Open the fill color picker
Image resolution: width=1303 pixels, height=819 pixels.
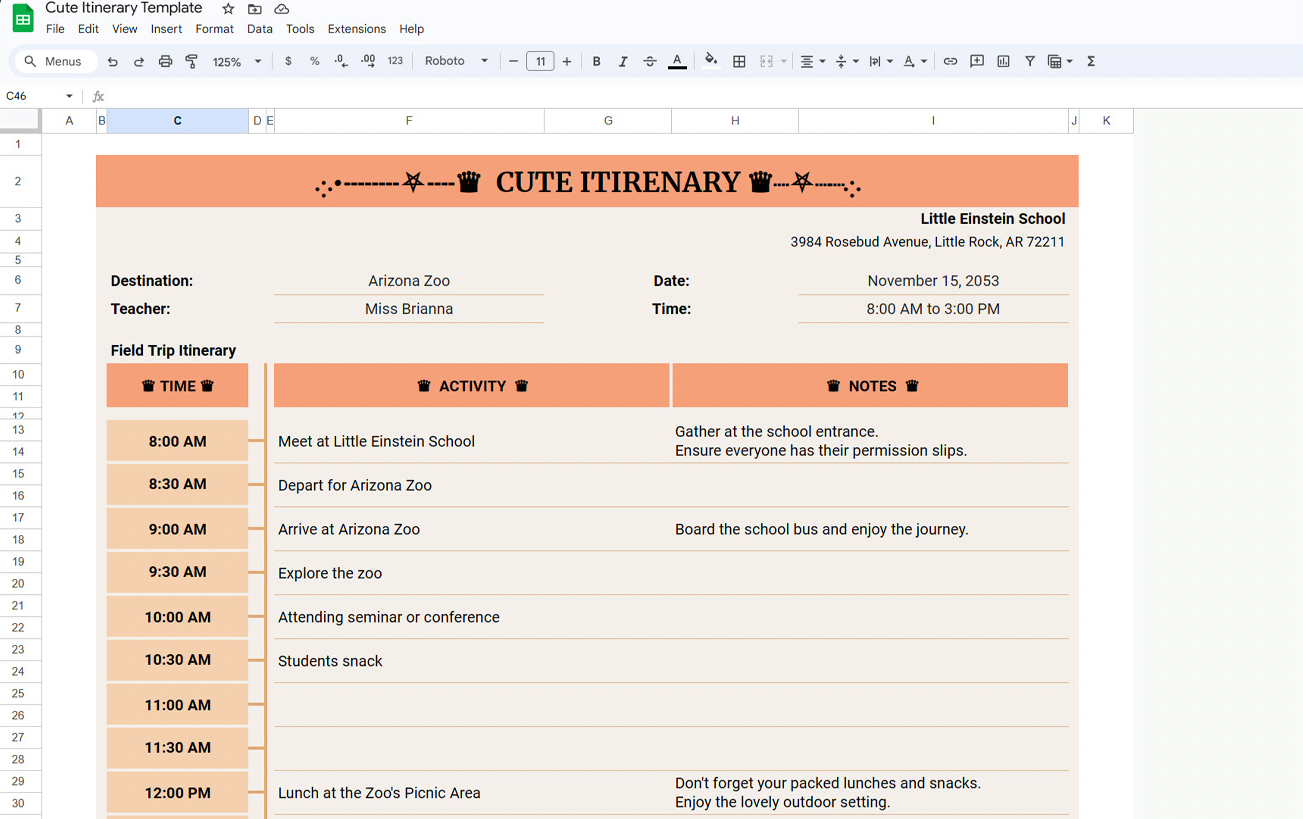(711, 61)
